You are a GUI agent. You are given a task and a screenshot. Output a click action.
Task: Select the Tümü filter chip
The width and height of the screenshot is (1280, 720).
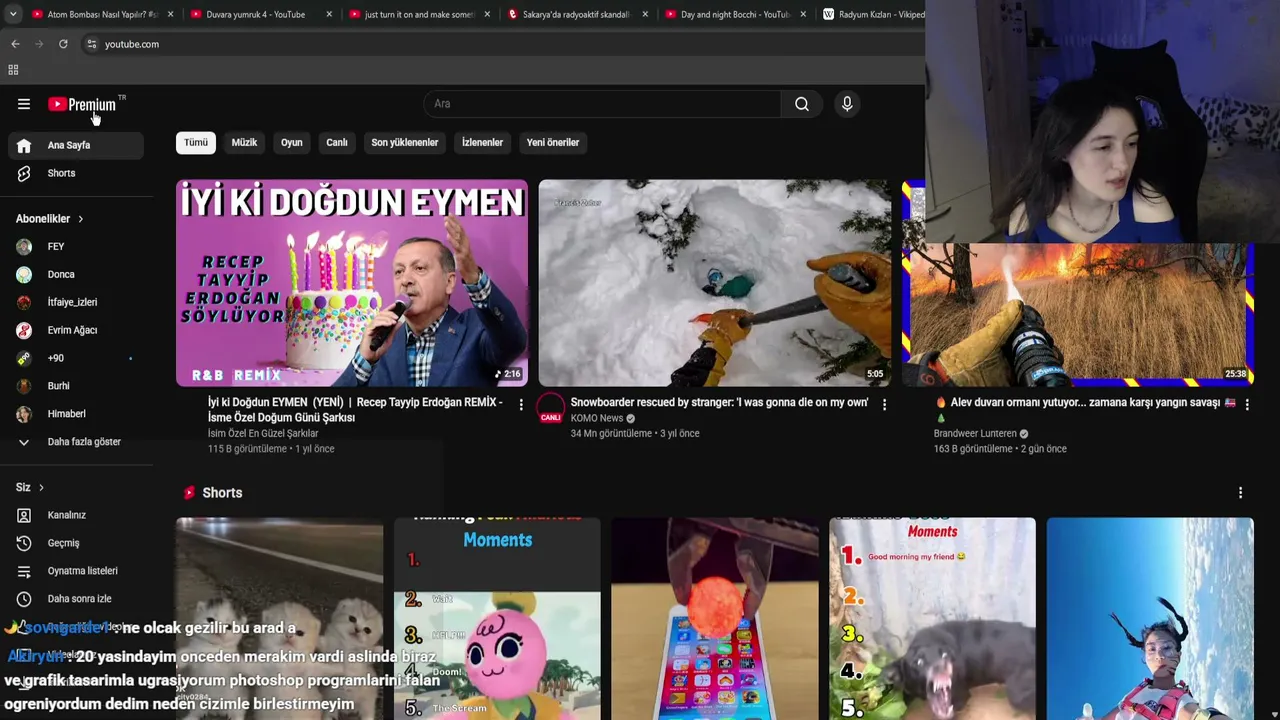(196, 142)
